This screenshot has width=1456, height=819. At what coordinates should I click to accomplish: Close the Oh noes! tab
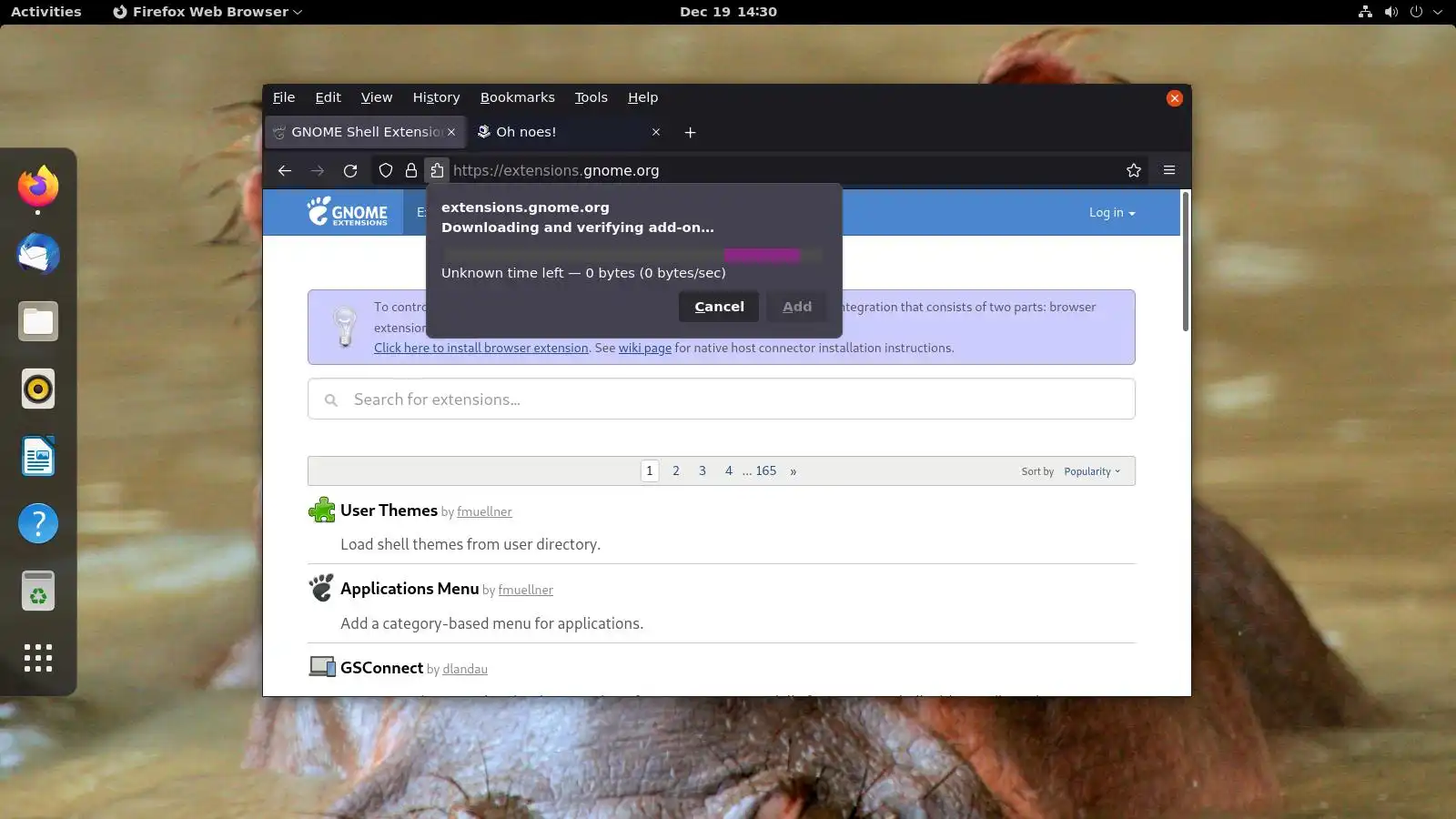pos(656,132)
